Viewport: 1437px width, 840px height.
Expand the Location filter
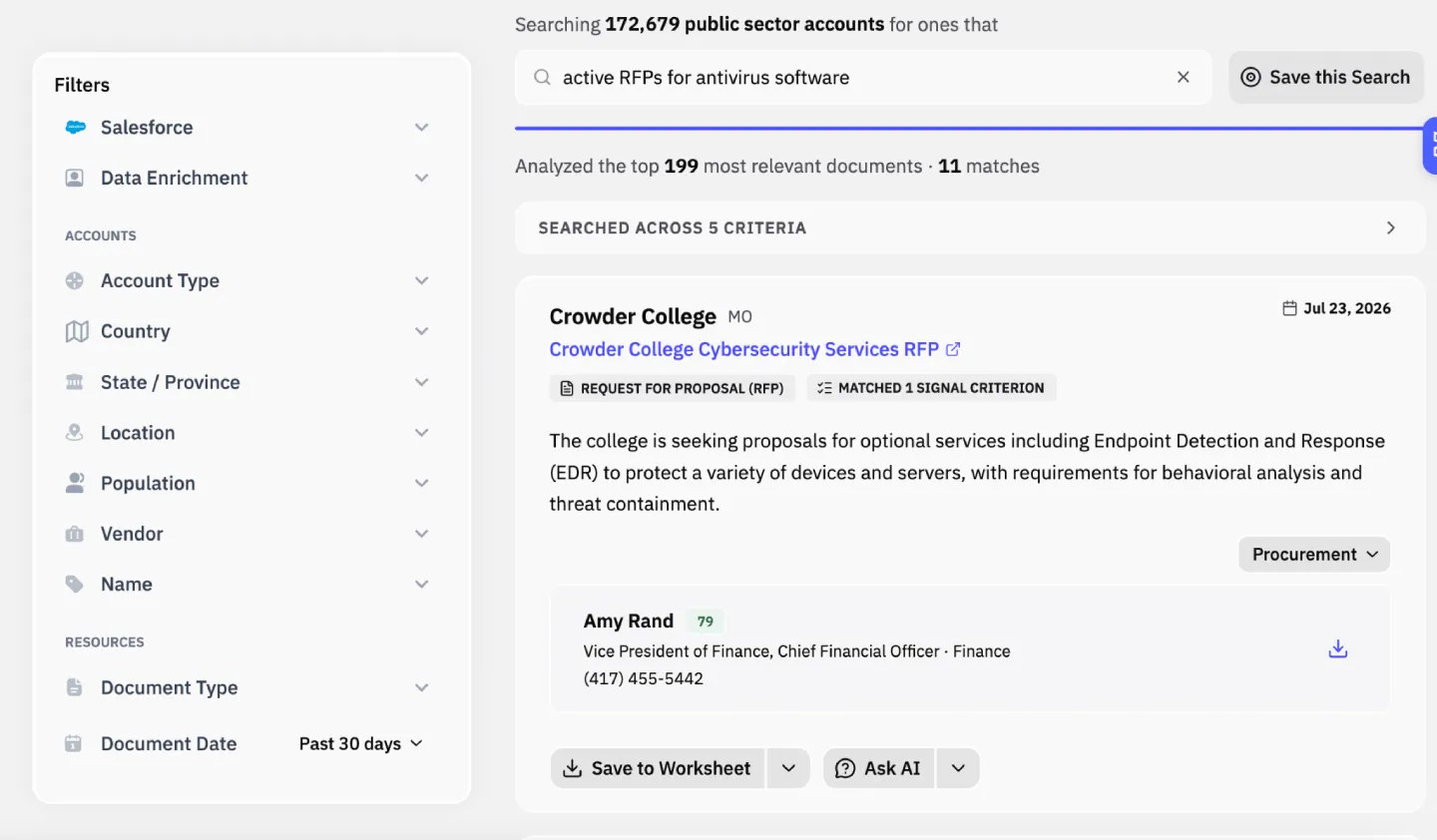point(422,432)
